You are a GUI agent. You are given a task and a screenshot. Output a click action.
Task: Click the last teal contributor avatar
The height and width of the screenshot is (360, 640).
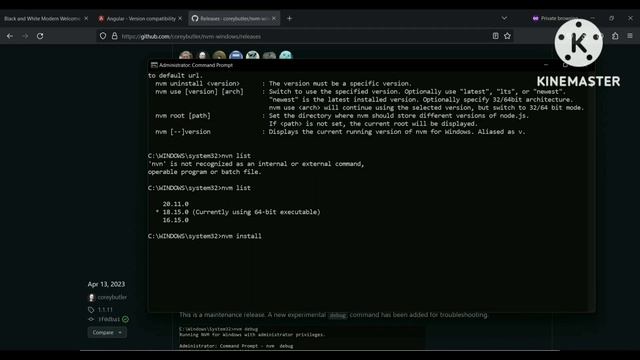(x=286, y=56)
